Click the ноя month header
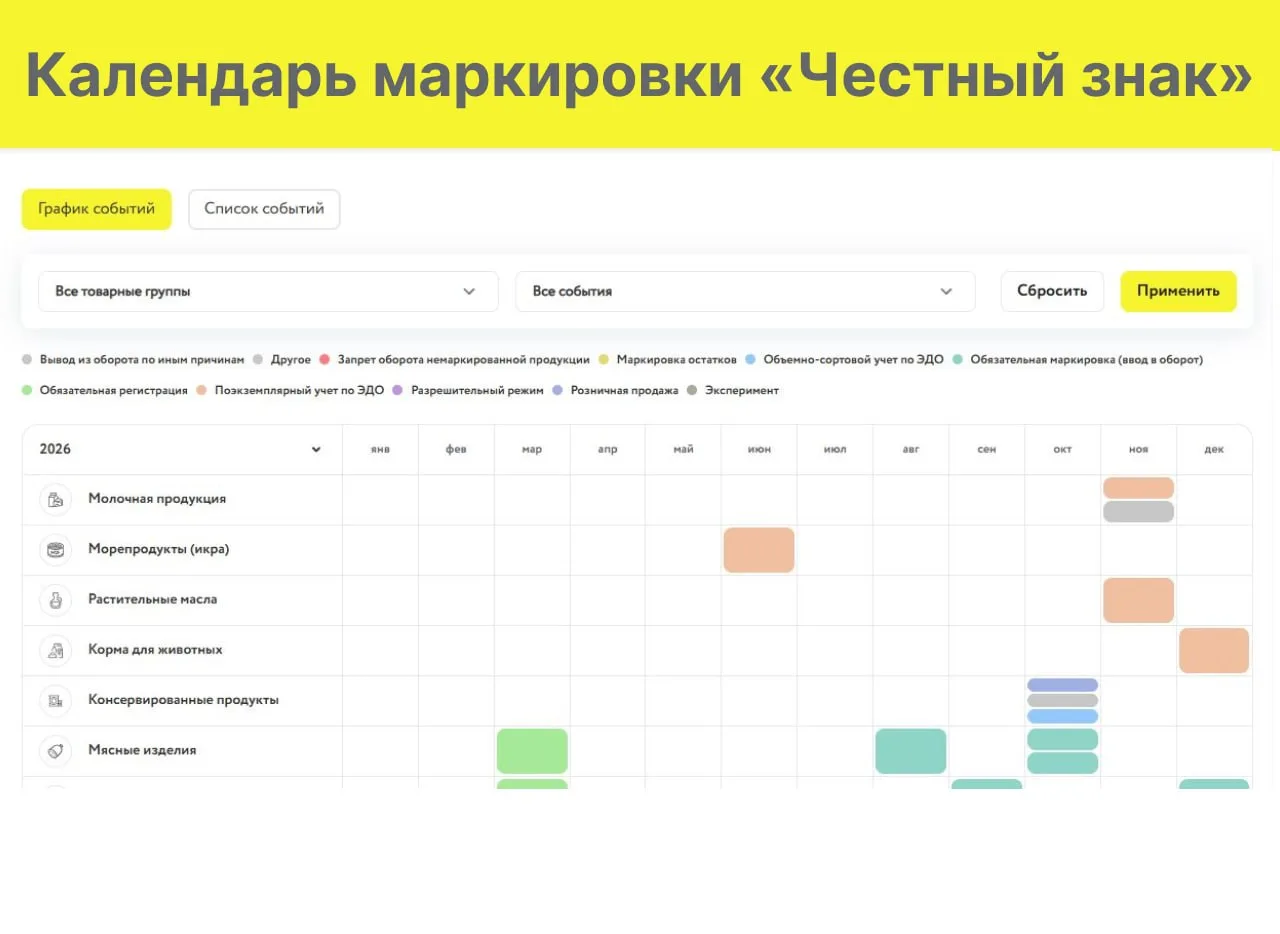Screen dimensions: 1280x934 pyautogui.click(x=1138, y=449)
